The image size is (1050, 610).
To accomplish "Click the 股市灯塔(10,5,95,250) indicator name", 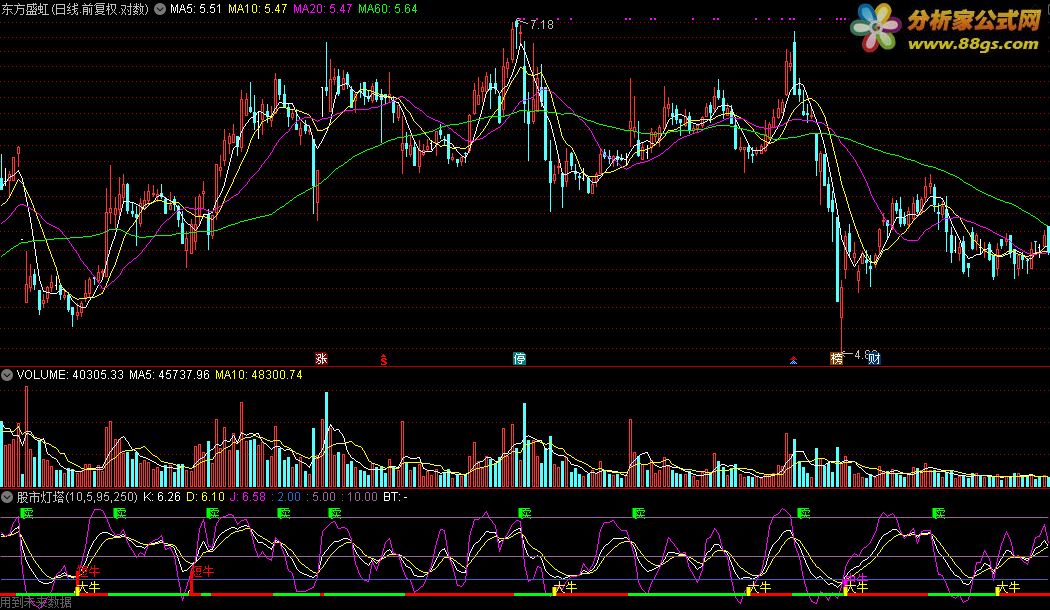I will pyautogui.click(x=77, y=497).
